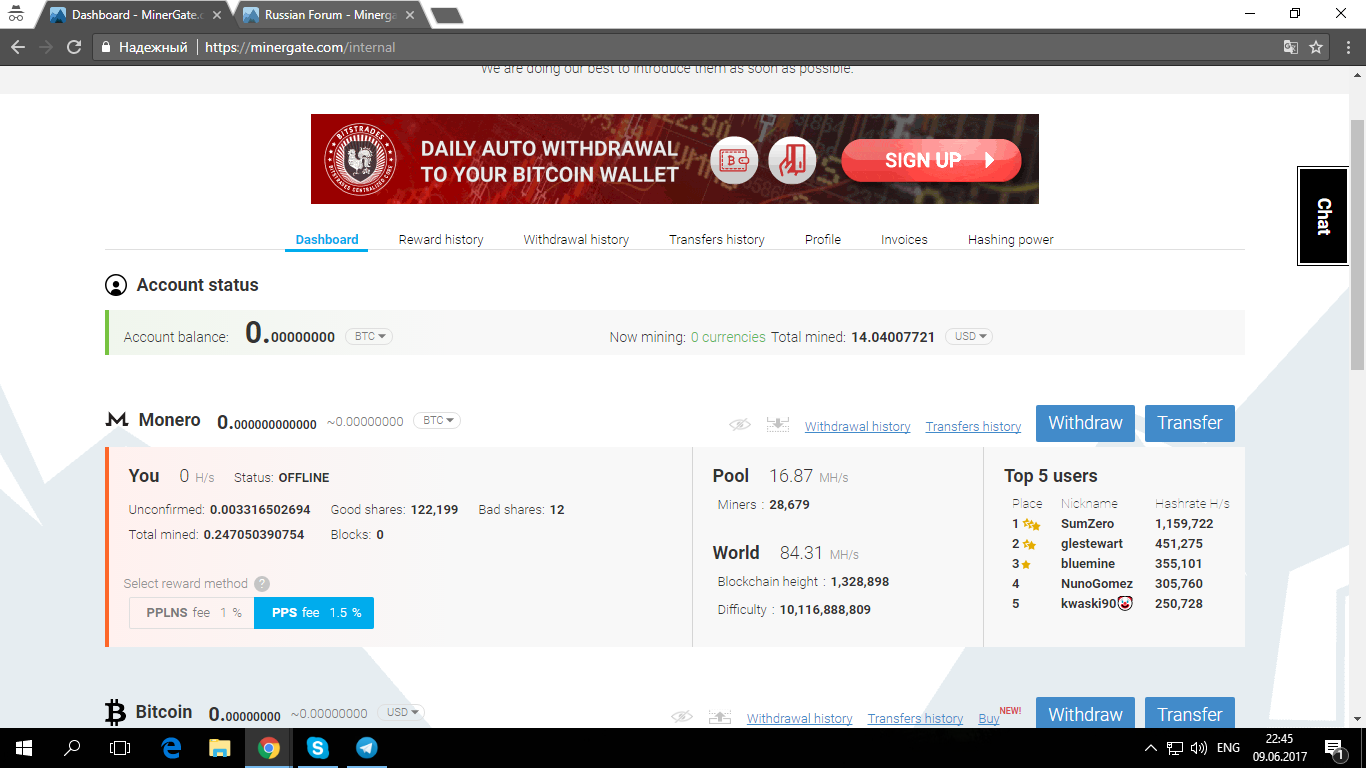This screenshot has height=768, width=1366.
Task: Go to the Profile tab
Action: click(x=823, y=240)
